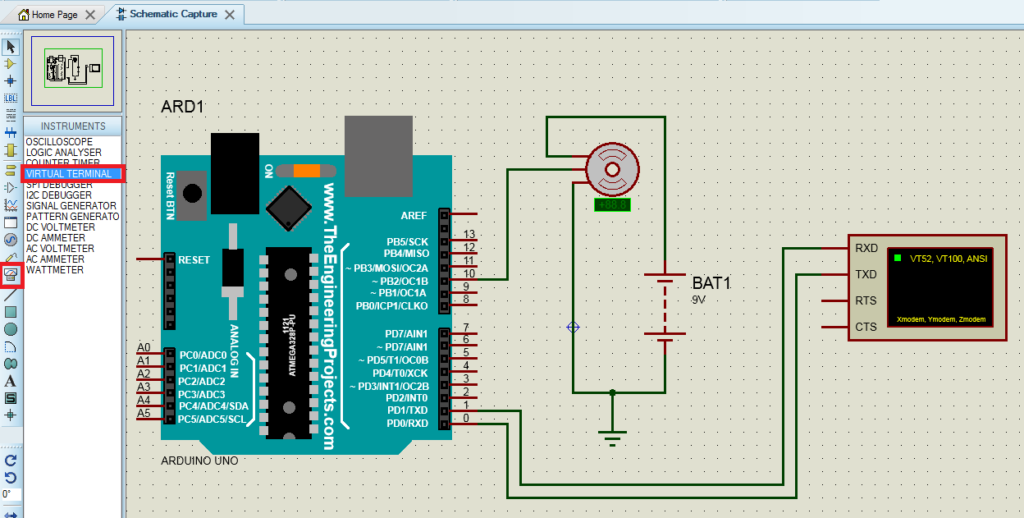Image resolution: width=1024 pixels, height=518 pixels.
Task: Click the Virtual Instruments mode icon
Action: tap(11, 273)
